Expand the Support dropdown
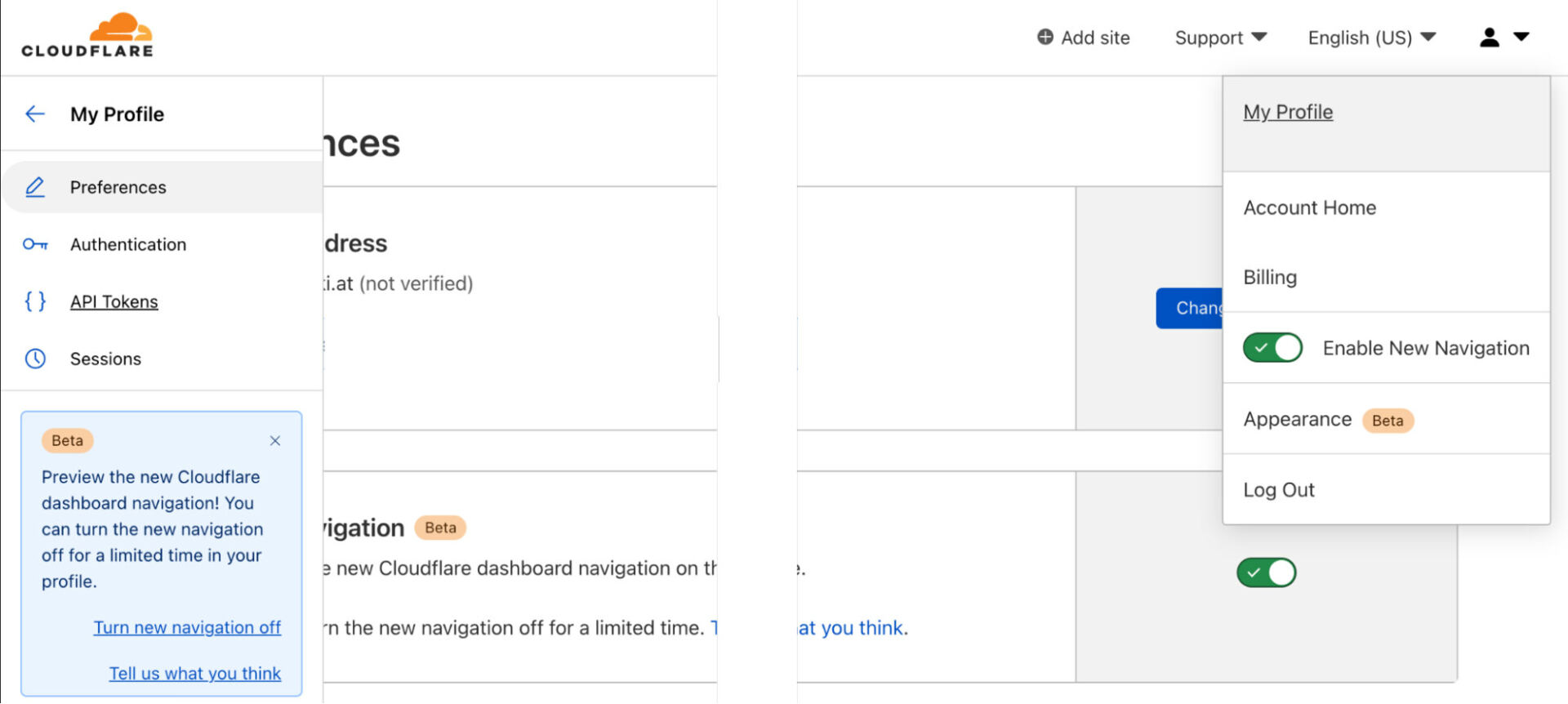Image resolution: width=1568 pixels, height=704 pixels. click(x=1221, y=38)
